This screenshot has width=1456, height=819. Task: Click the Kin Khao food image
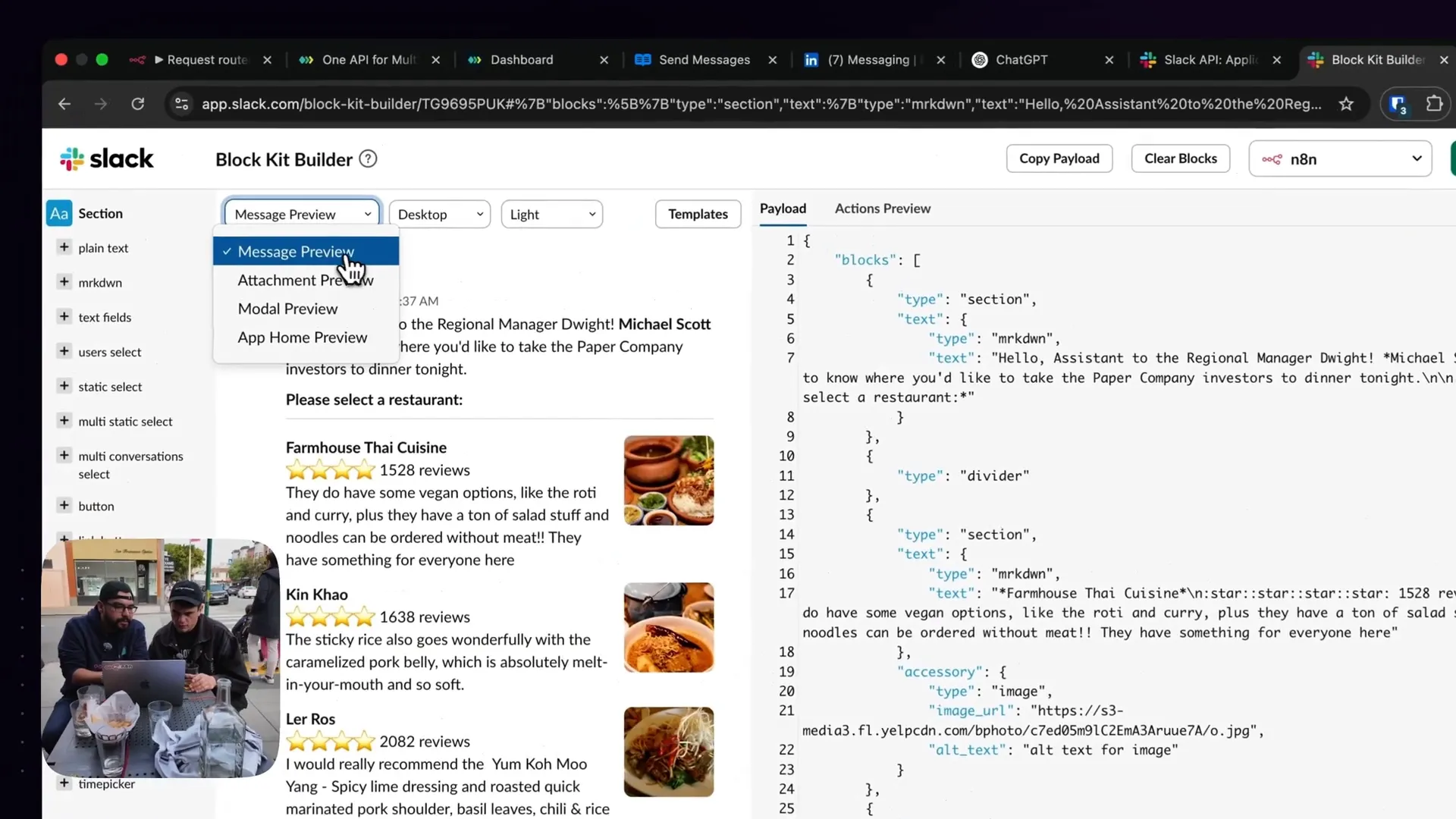669,627
